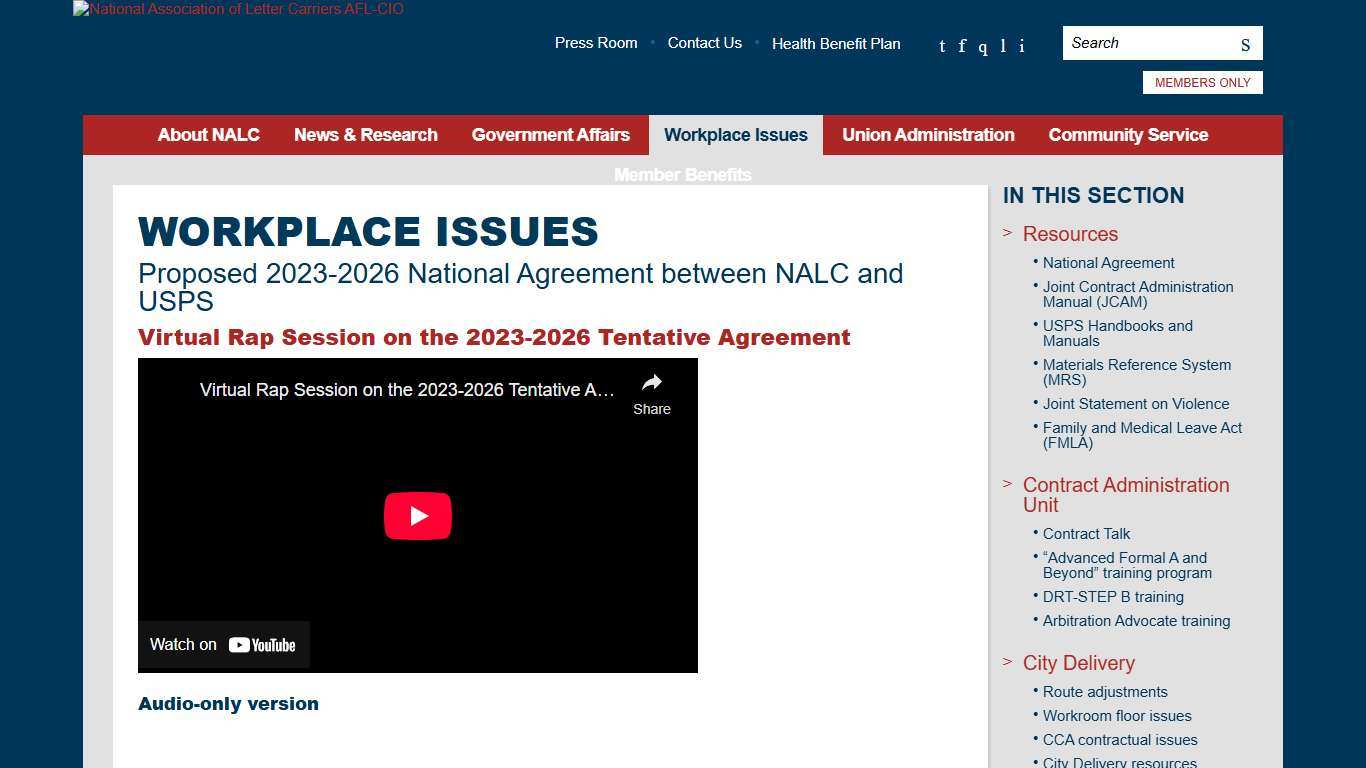Switch to the Workplace Issues tab
Image resolution: width=1366 pixels, height=768 pixels.
point(735,135)
